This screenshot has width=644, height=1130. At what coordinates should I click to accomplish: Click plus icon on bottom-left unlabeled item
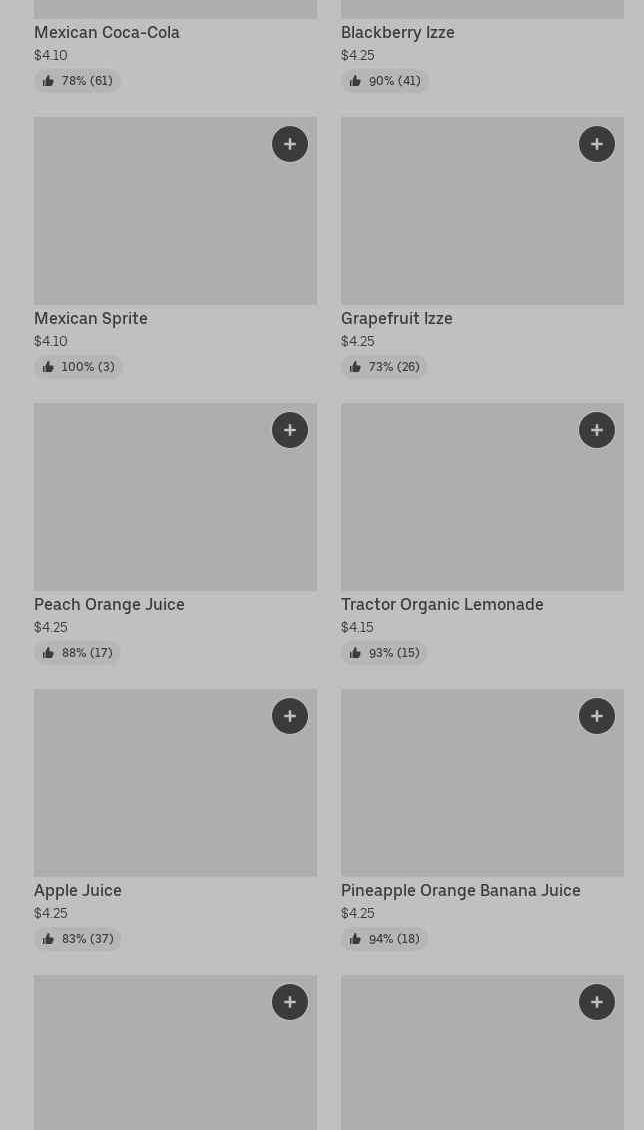[x=290, y=1002]
